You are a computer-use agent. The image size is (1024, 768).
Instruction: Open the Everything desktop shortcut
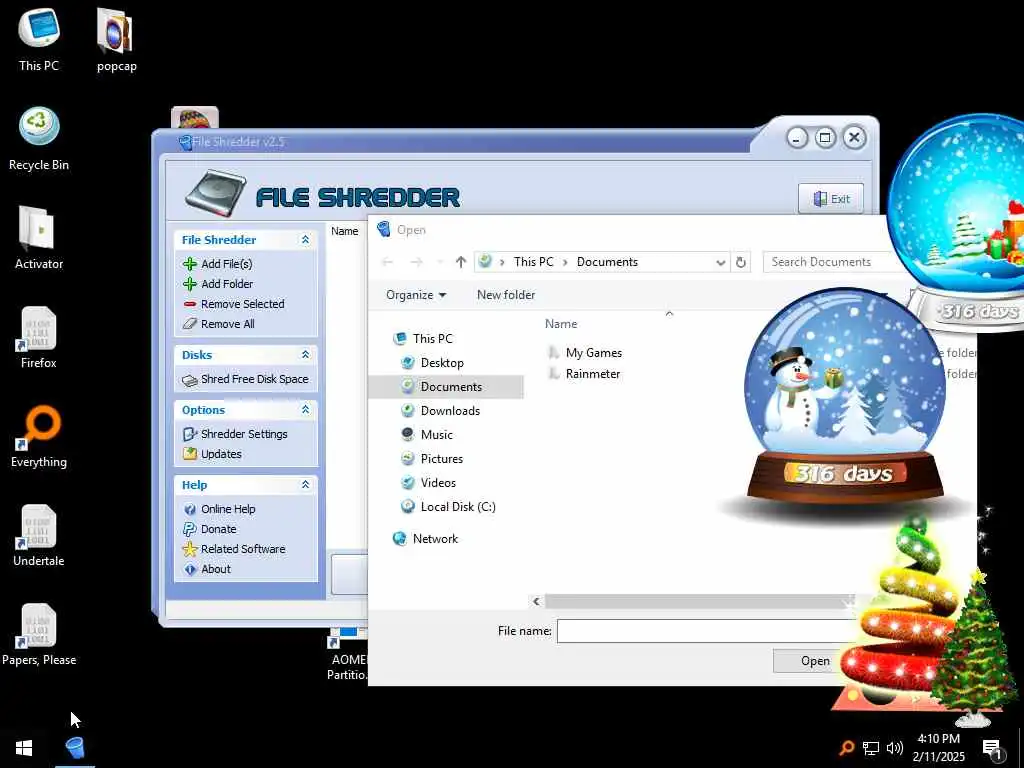[x=39, y=437]
